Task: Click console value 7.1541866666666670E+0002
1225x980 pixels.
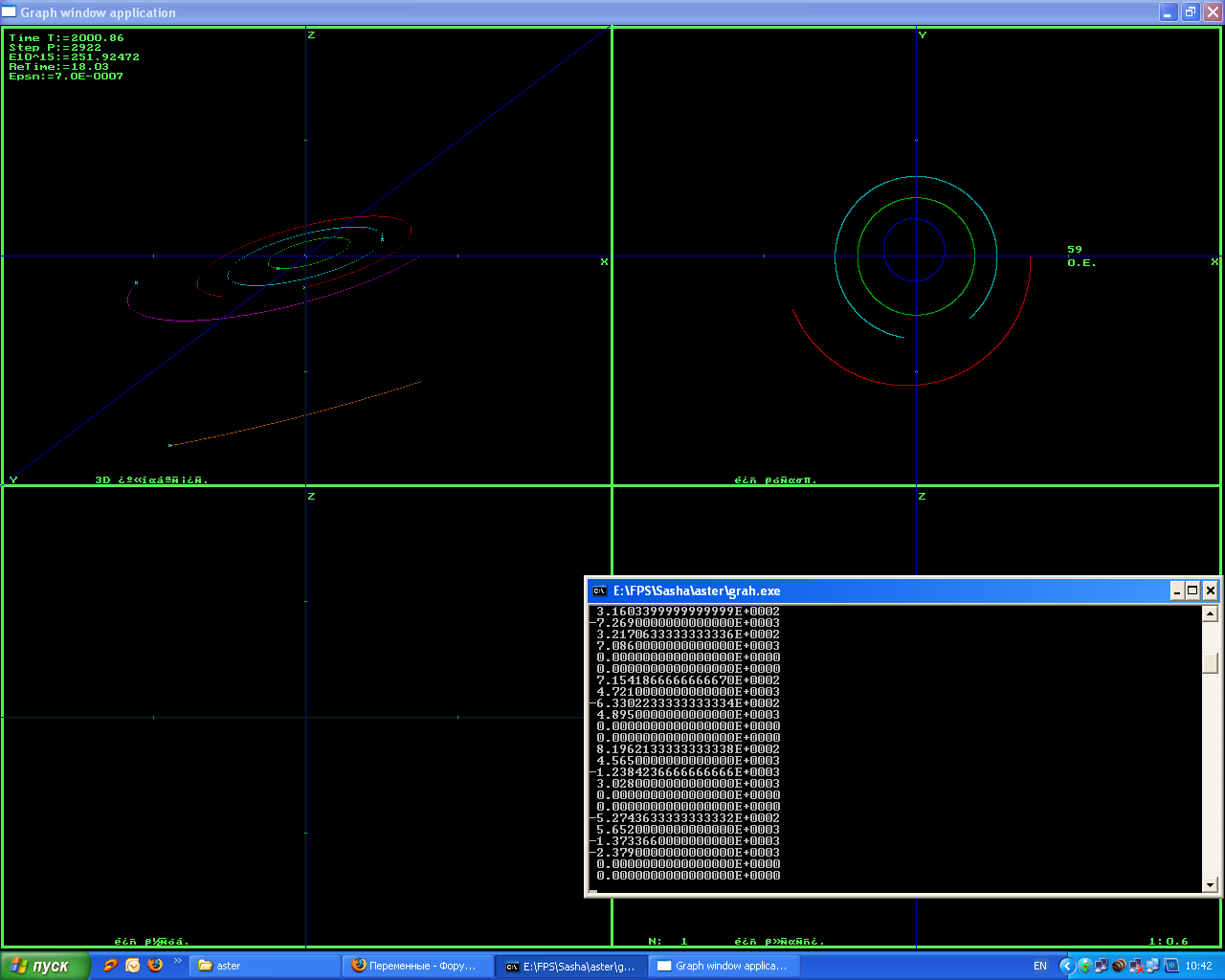Action: coord(688,680)
